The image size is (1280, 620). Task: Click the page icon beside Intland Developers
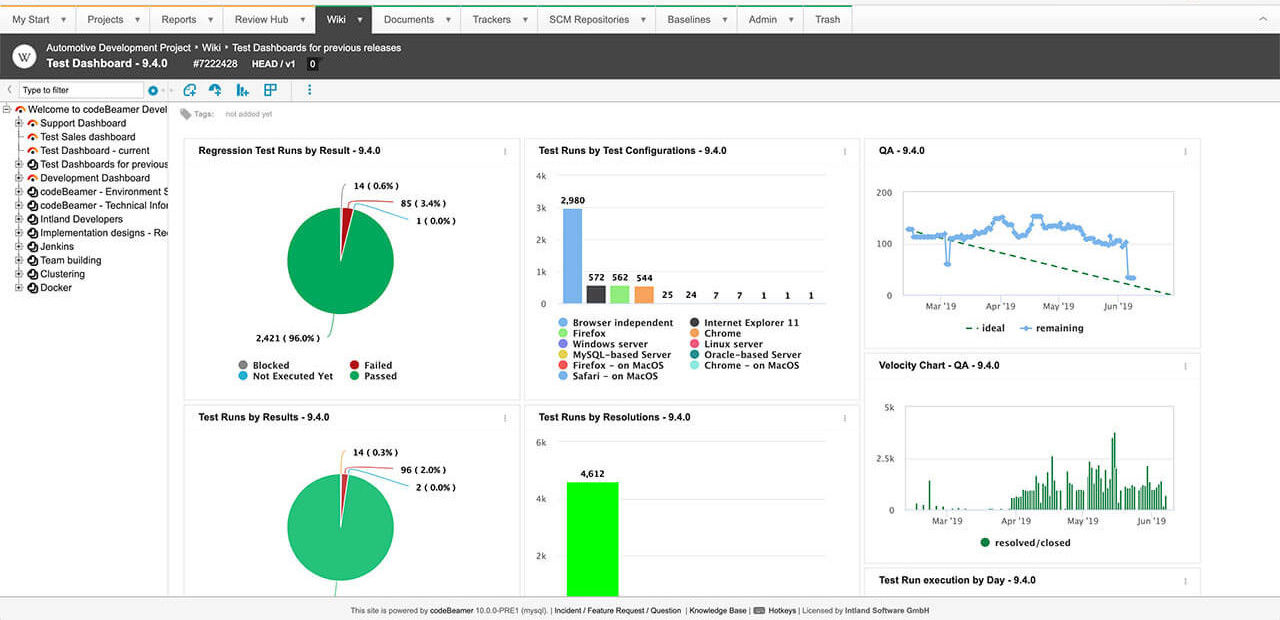(32, 219)
